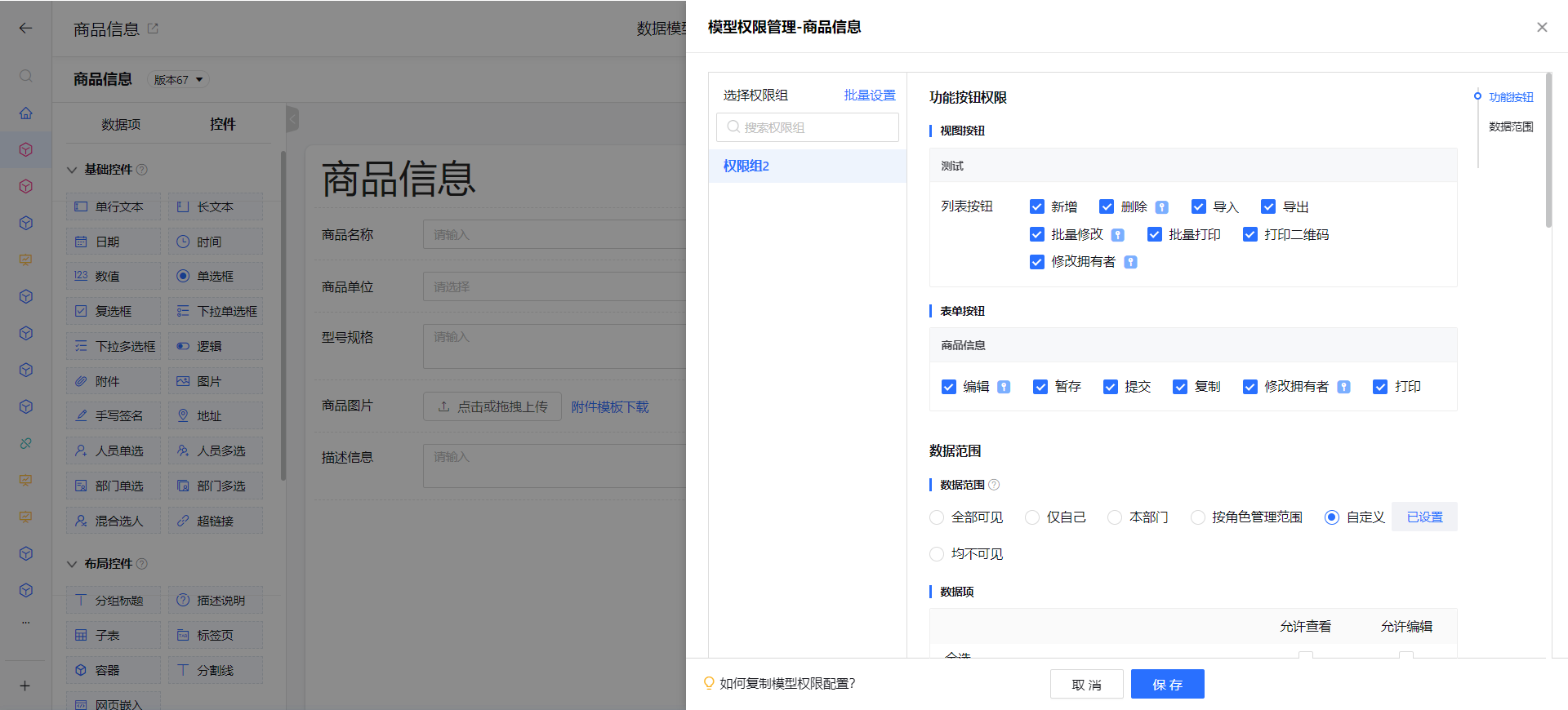Select the 附件 control
The image size is (1568, 710).
114,381
